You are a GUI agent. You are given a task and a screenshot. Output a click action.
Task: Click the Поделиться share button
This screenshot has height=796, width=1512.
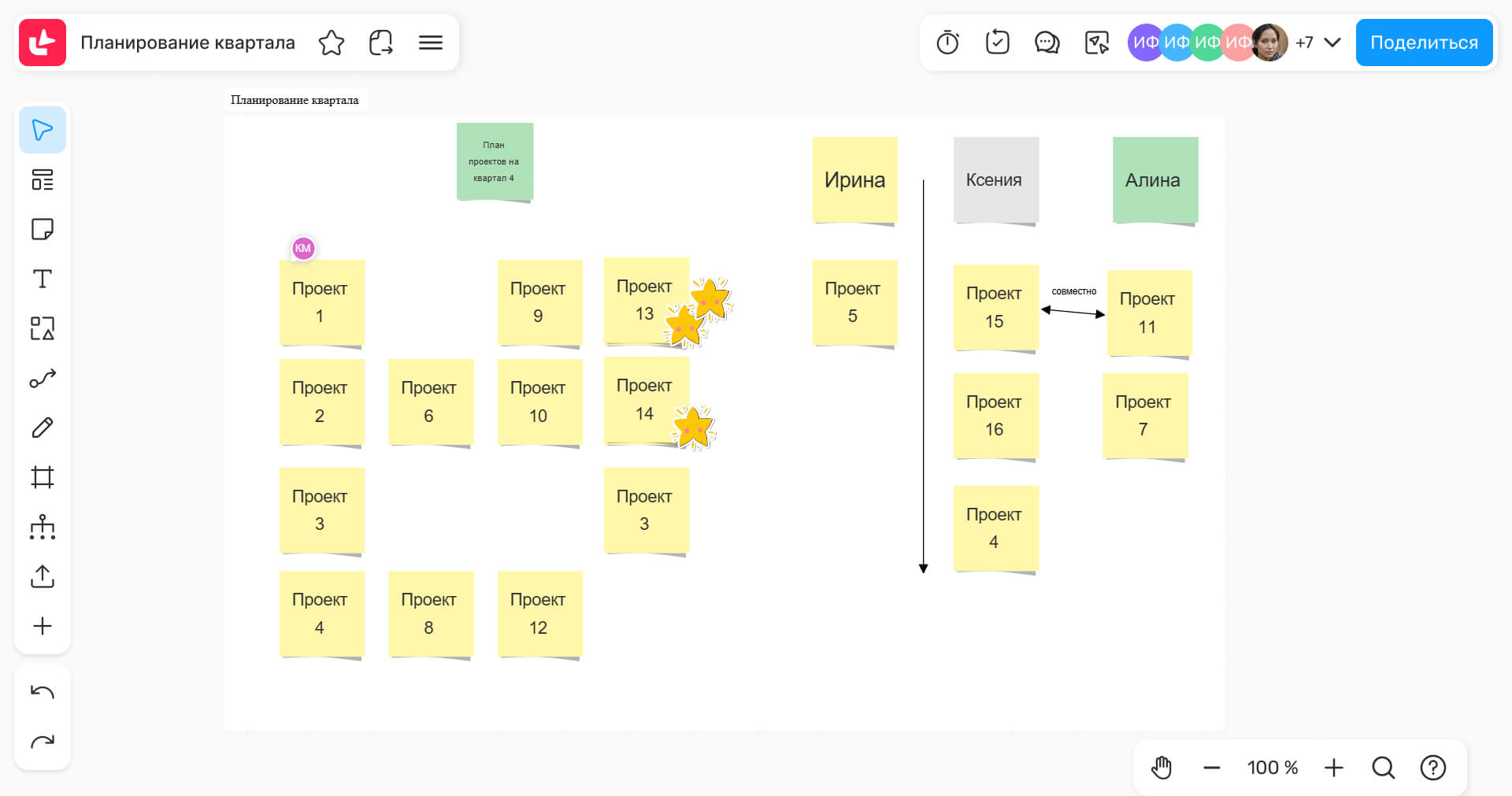[x=1424, y=43]
